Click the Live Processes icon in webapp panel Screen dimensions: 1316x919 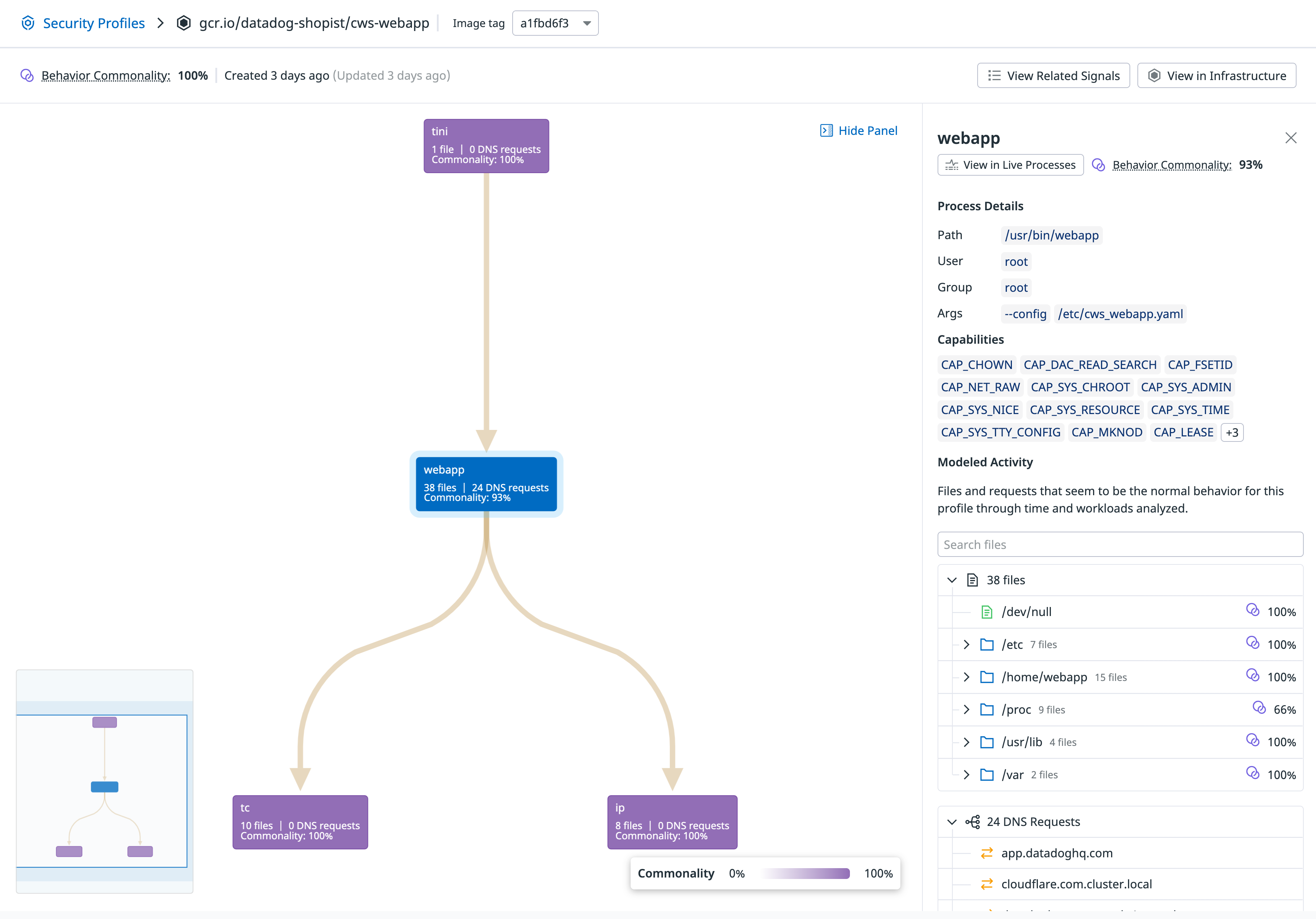point(951,164)
